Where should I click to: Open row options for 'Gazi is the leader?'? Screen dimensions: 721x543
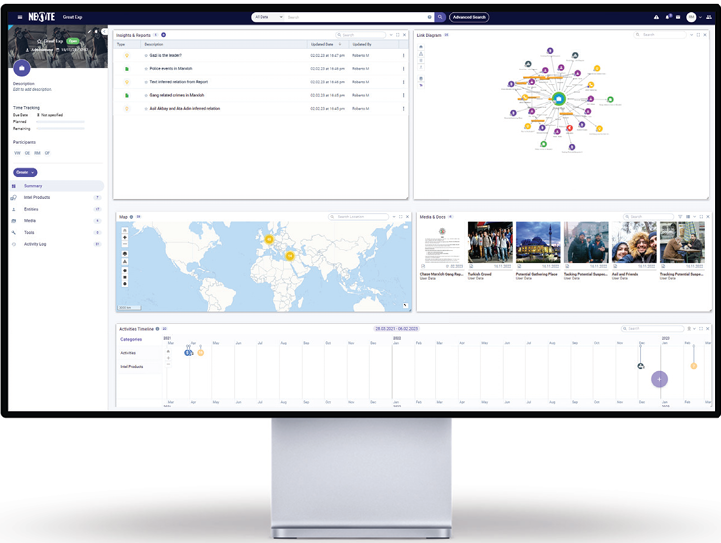point(403,55)
